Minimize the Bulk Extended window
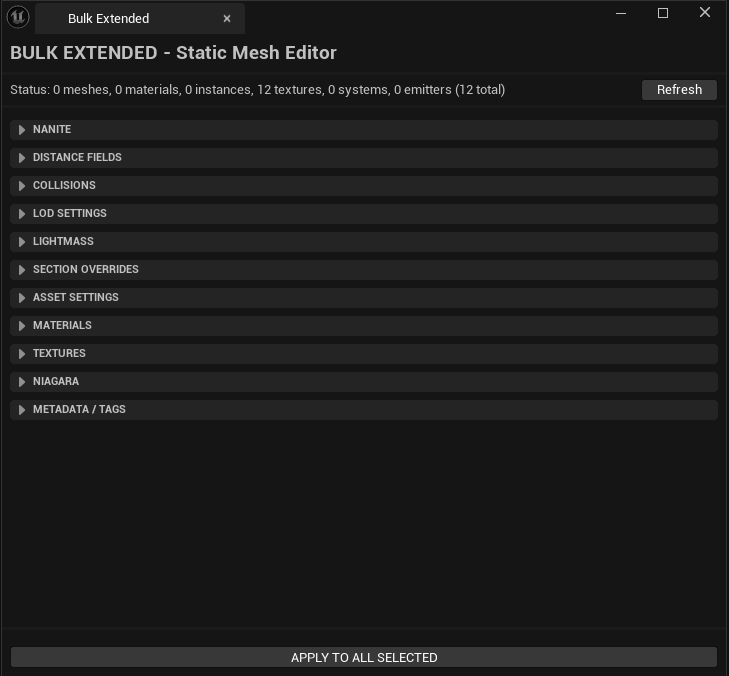 tap(621, 13)
